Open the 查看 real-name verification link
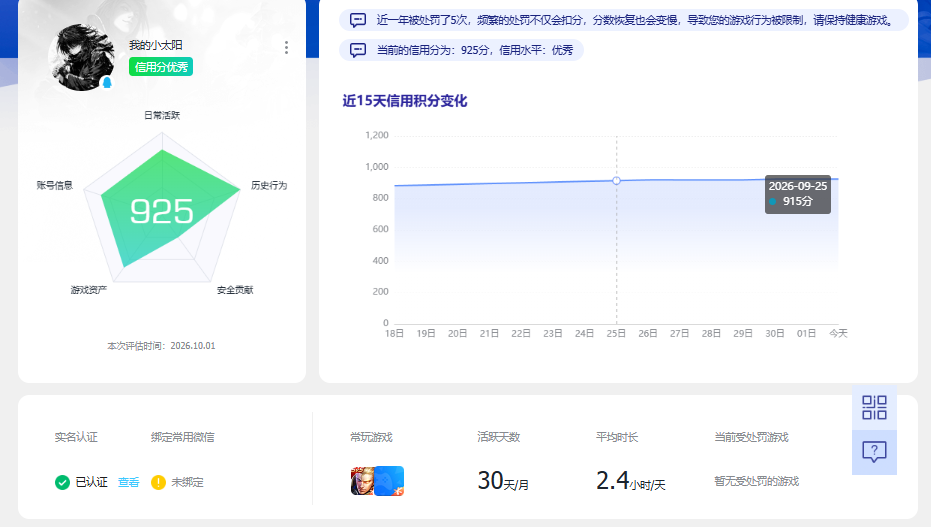The width and height of the screenshot is (931, 527). (x=128, y=482)
